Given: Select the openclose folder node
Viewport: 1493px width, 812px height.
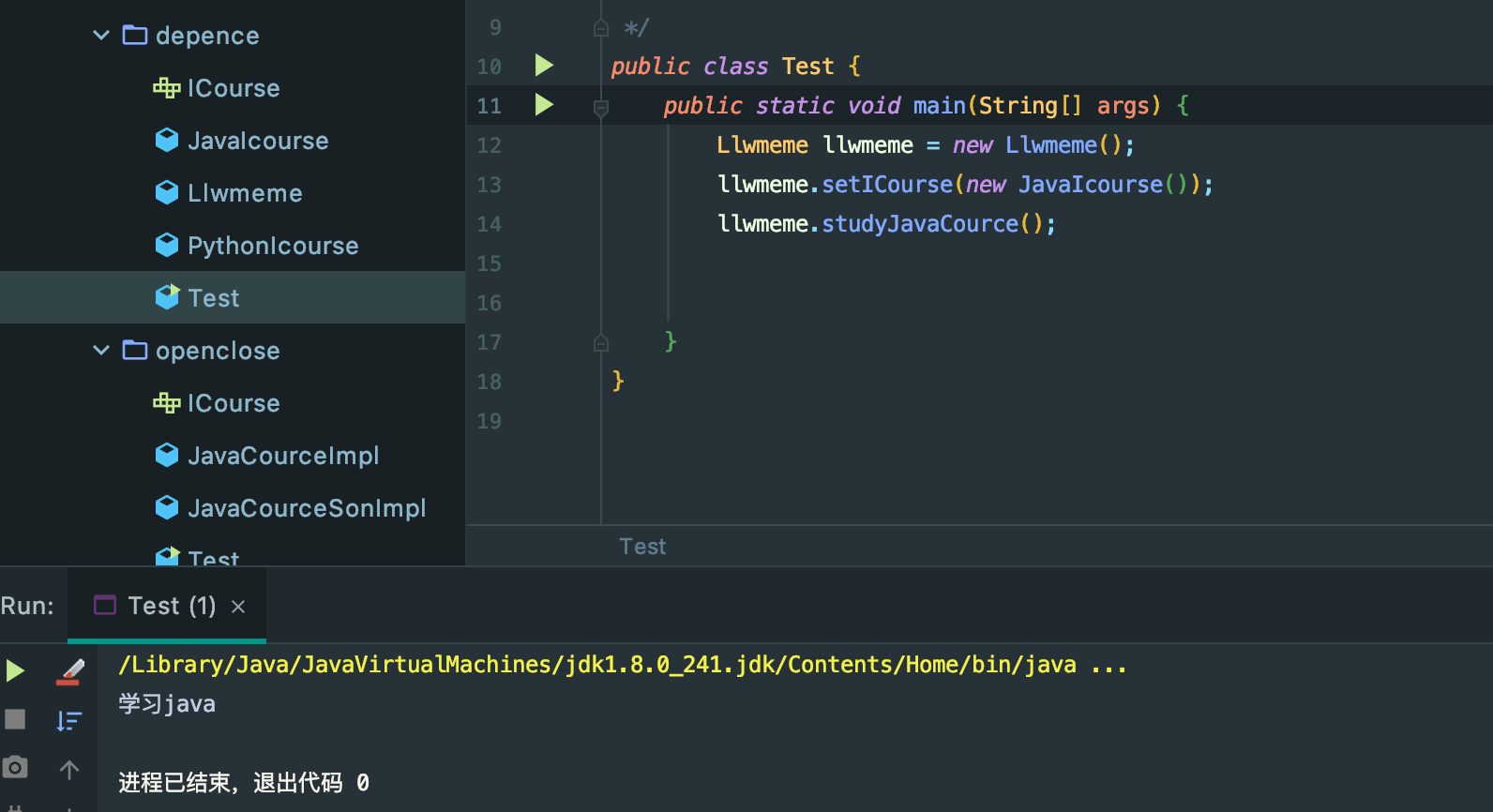Looking at the screenshot, I should [x=218, y=351].
